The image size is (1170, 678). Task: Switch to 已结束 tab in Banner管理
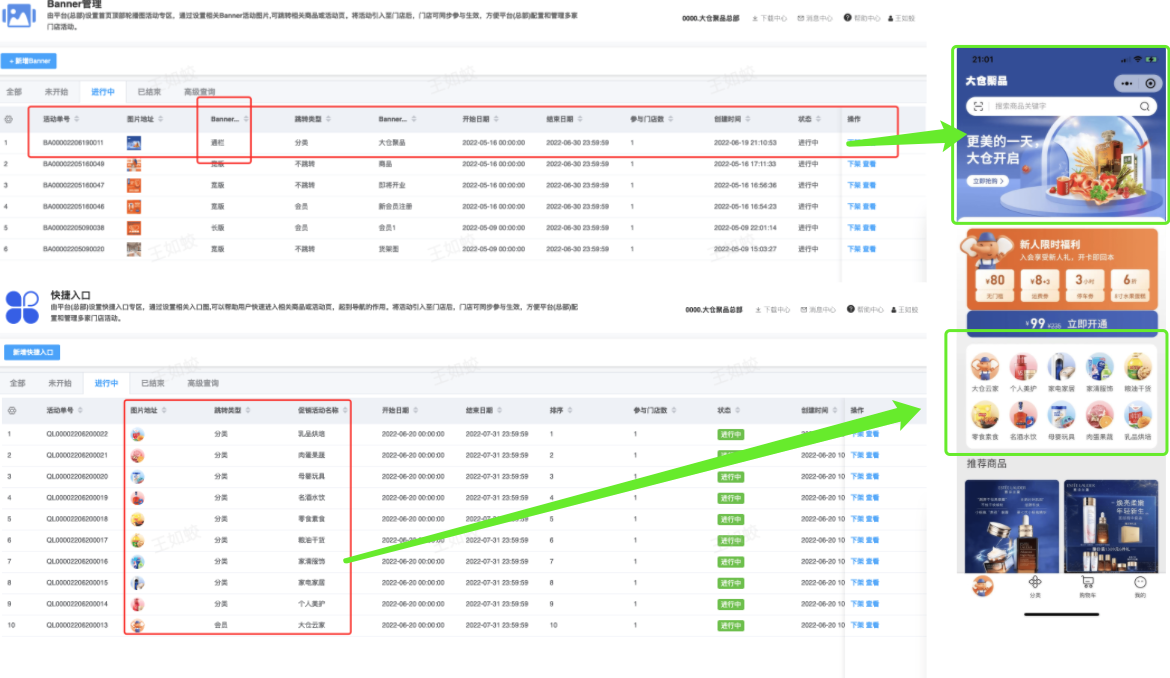pos(149,91)
